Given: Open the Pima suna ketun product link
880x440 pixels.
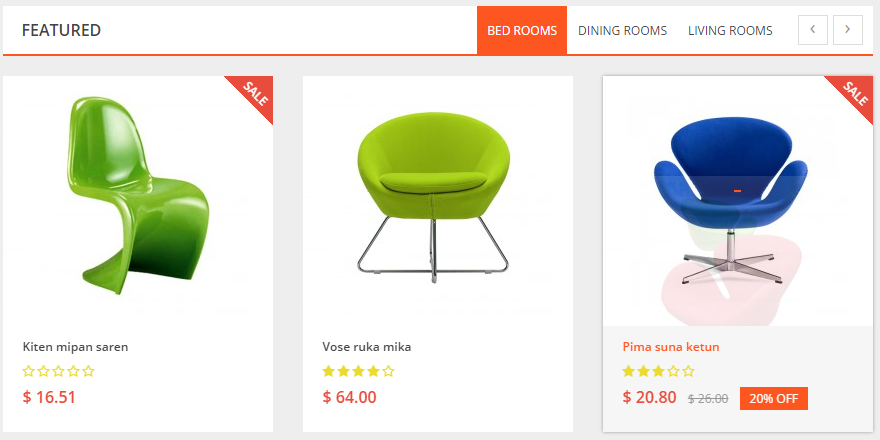Looking at the screenshot, I should pyautogui.click(x=670, y=347).
